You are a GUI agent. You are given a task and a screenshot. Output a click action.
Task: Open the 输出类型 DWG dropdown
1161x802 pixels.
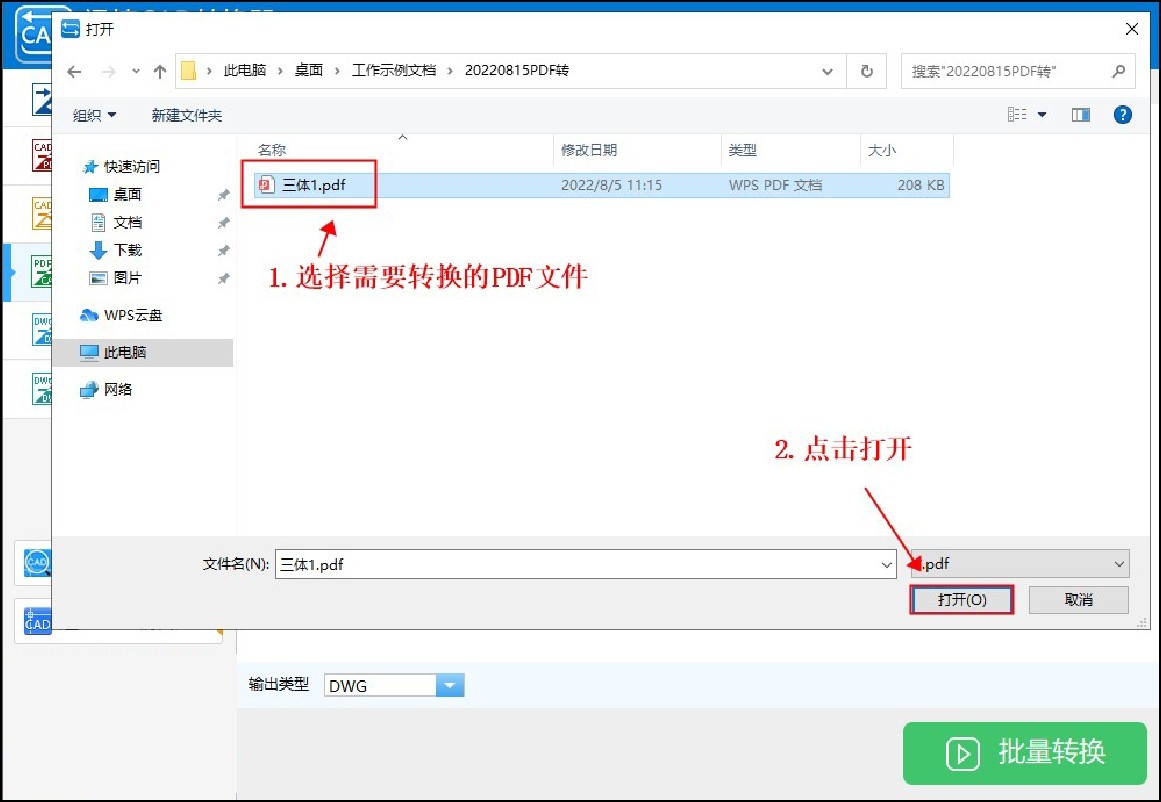point(450,684)
